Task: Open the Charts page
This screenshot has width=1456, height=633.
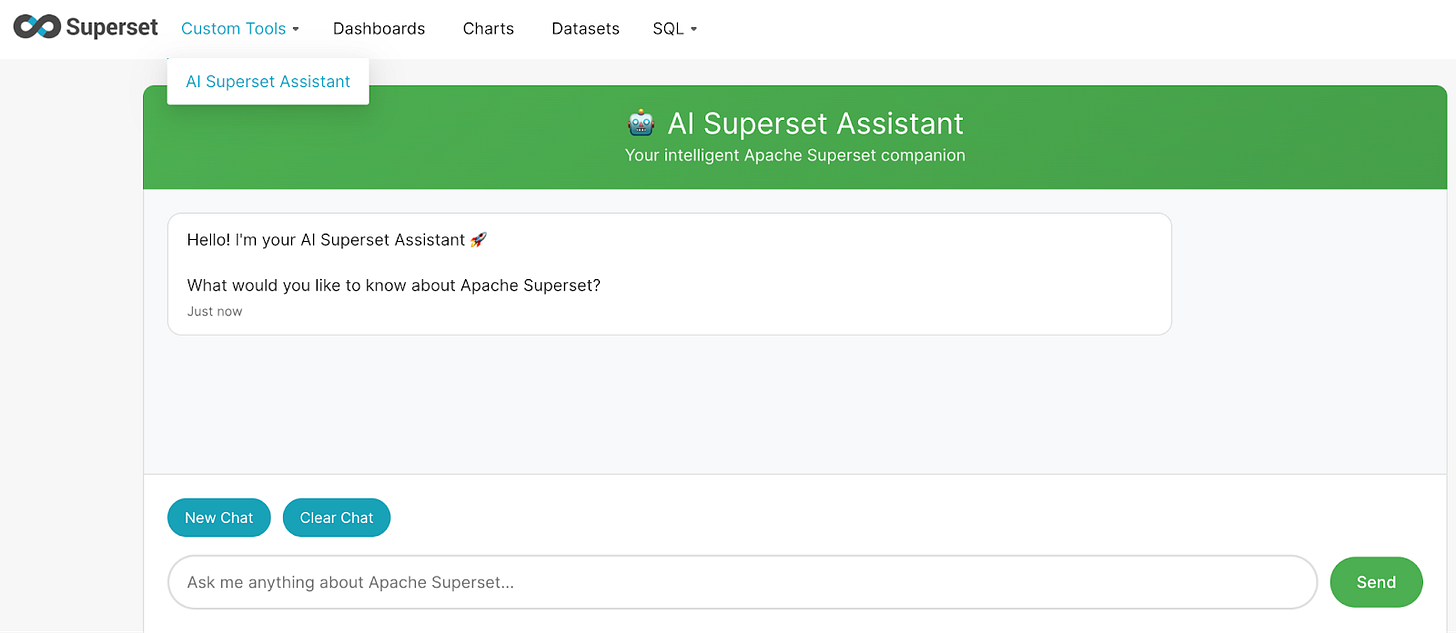Action: click(488, 29)
